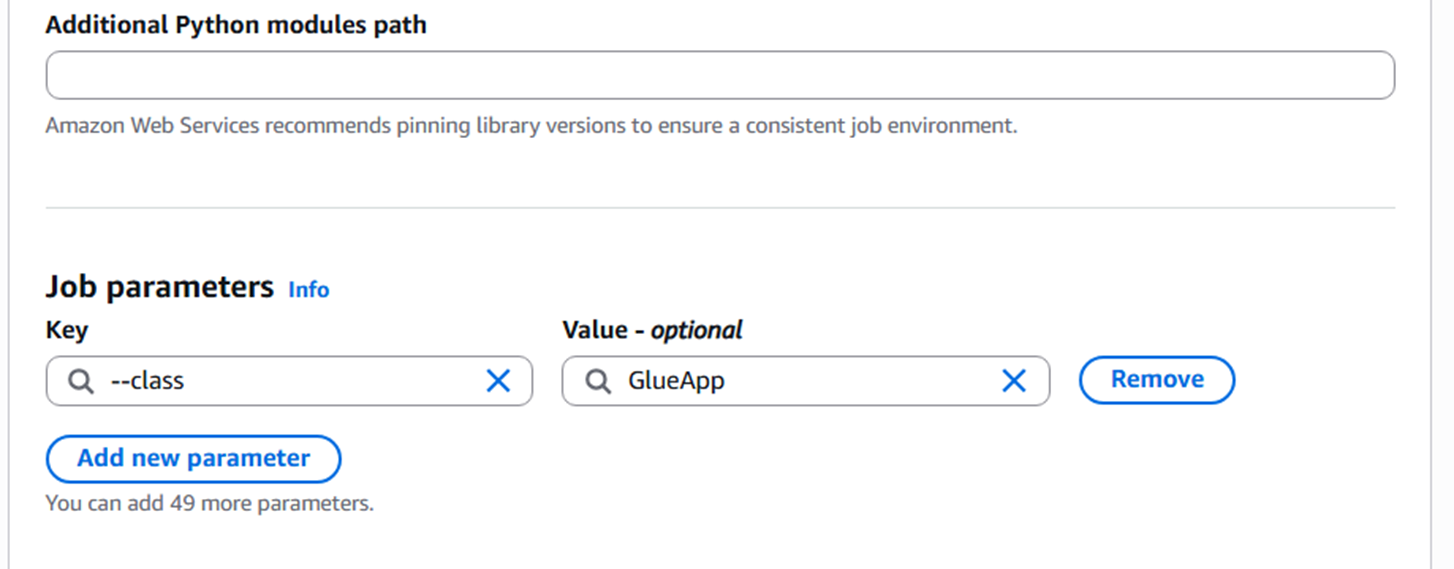Click the pinning library versions hint text
The image size is (1454, 569).
(531, 127)
